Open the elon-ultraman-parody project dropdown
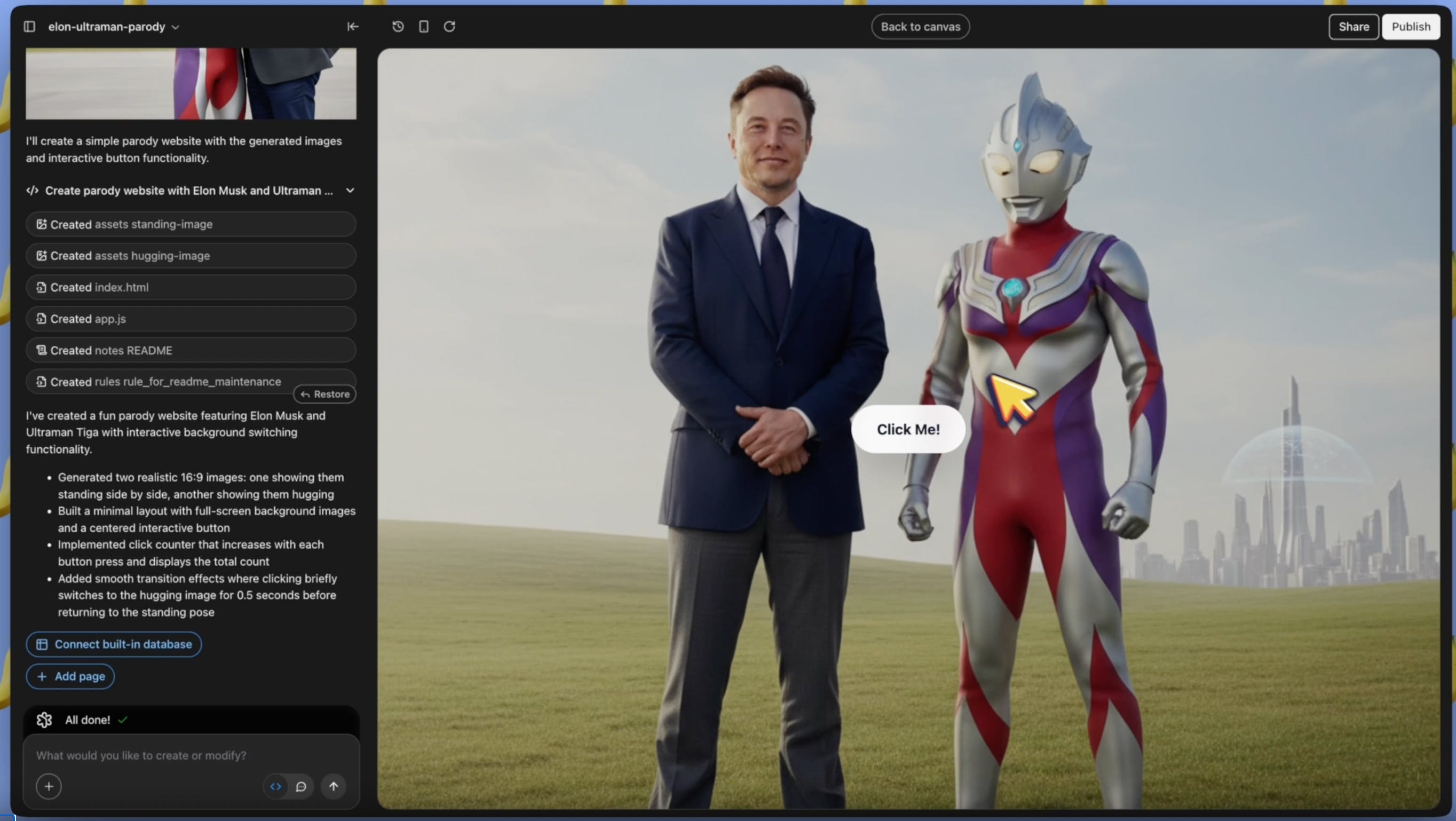This screenshot has width=1456, height=821. (x=114, y=27)
